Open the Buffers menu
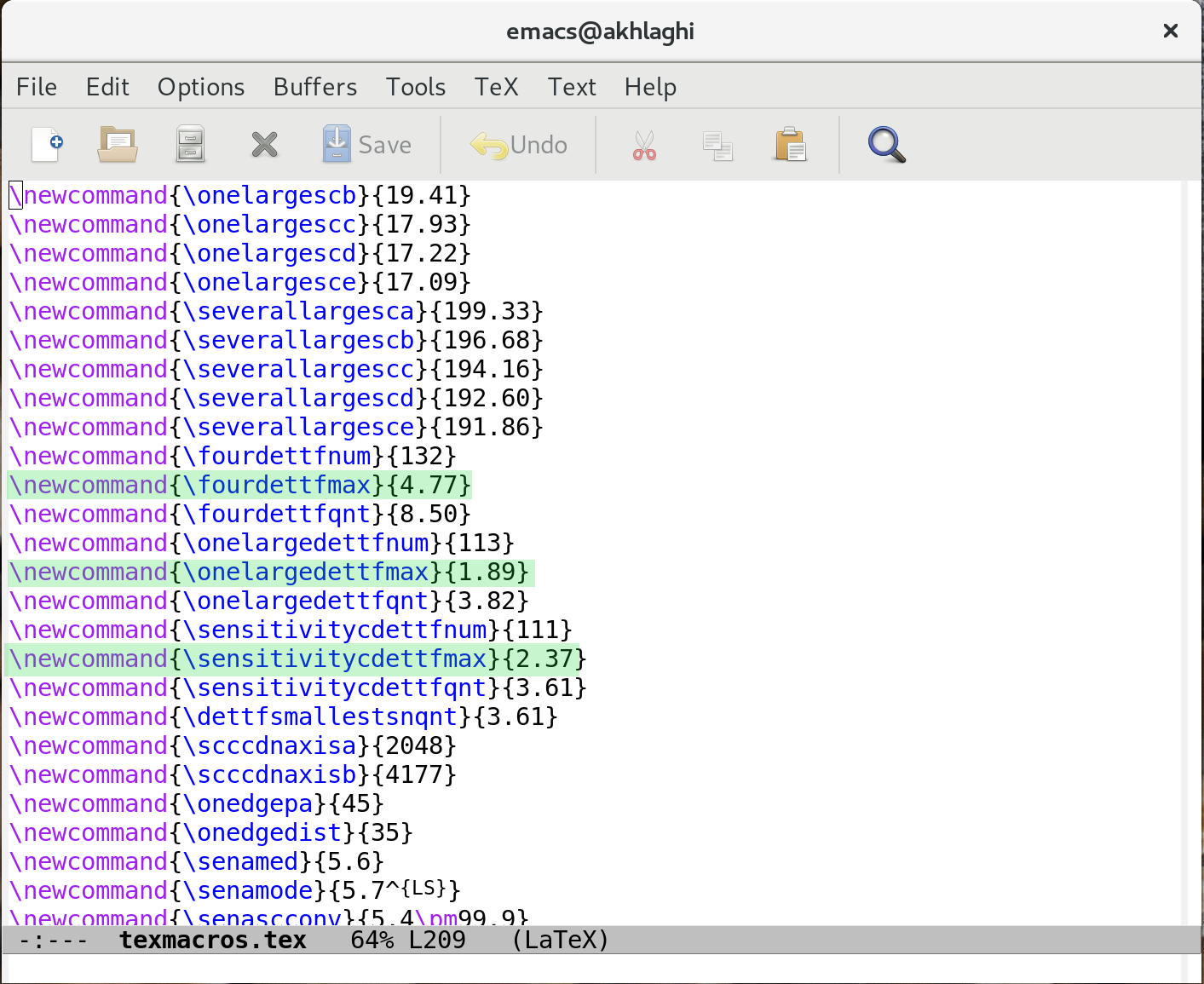The width and height of the screenshot is (1204, 984). (315, 87)
